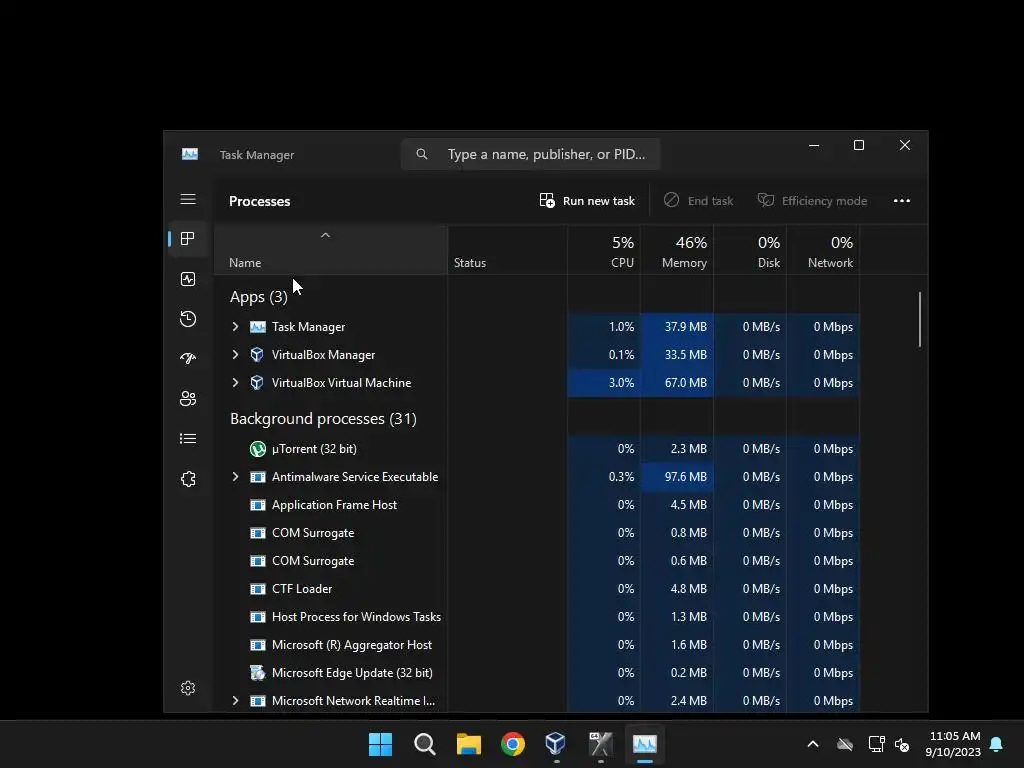This screenshot has height=768, width=1024.
Task: Open the clock and date flyout
Action: [953, 744]
